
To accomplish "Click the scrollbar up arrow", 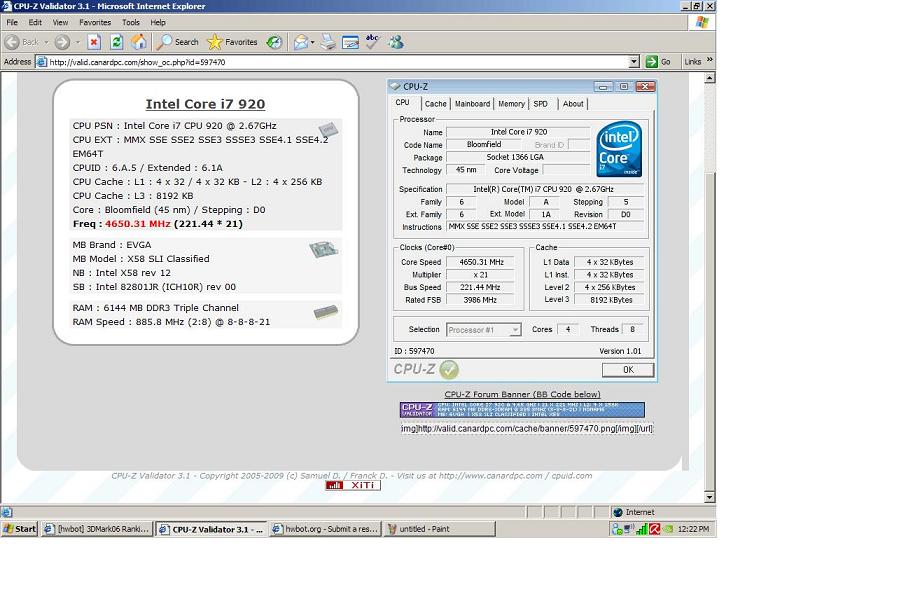I will click(x=709, y=78).
